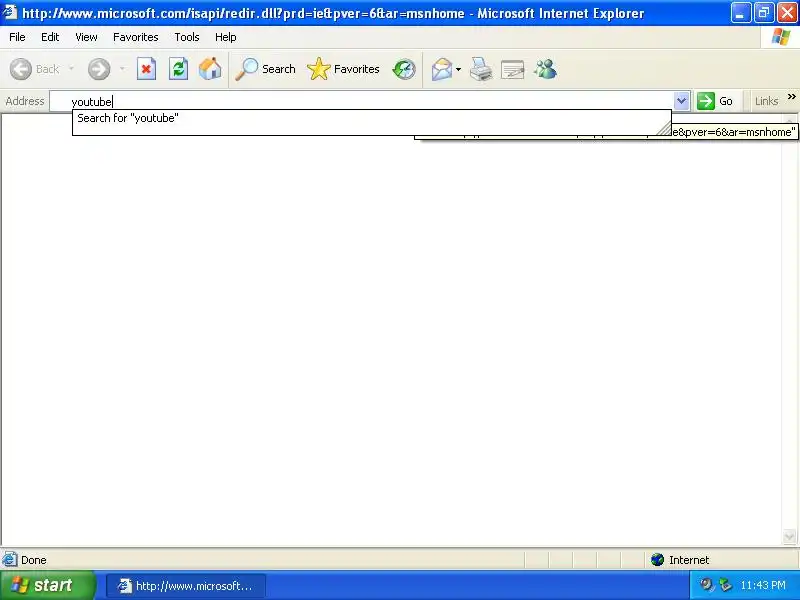Click the Done status bar text
Viewport: 800px width, 600px height.
[34, 560]
